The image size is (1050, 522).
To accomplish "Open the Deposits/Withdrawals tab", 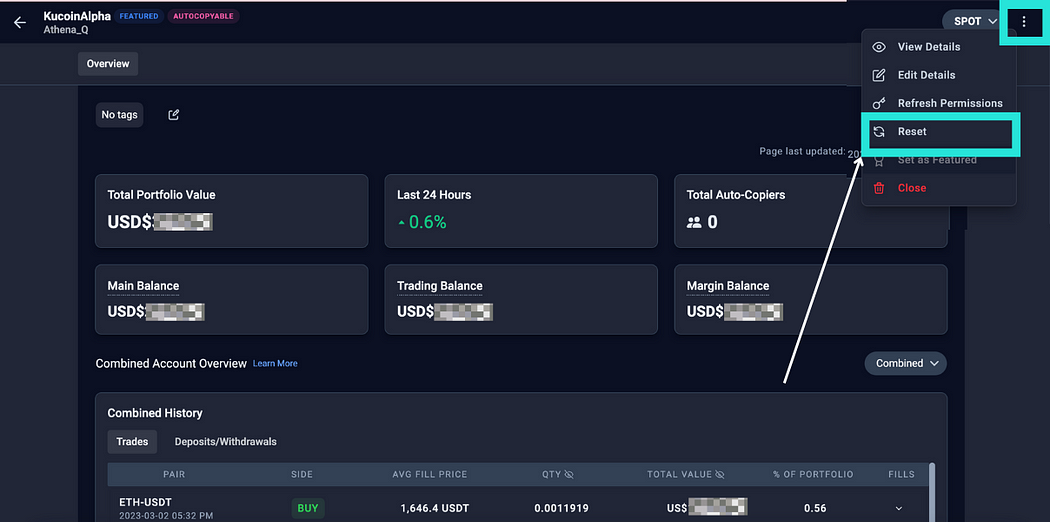I will click(226, 442).
